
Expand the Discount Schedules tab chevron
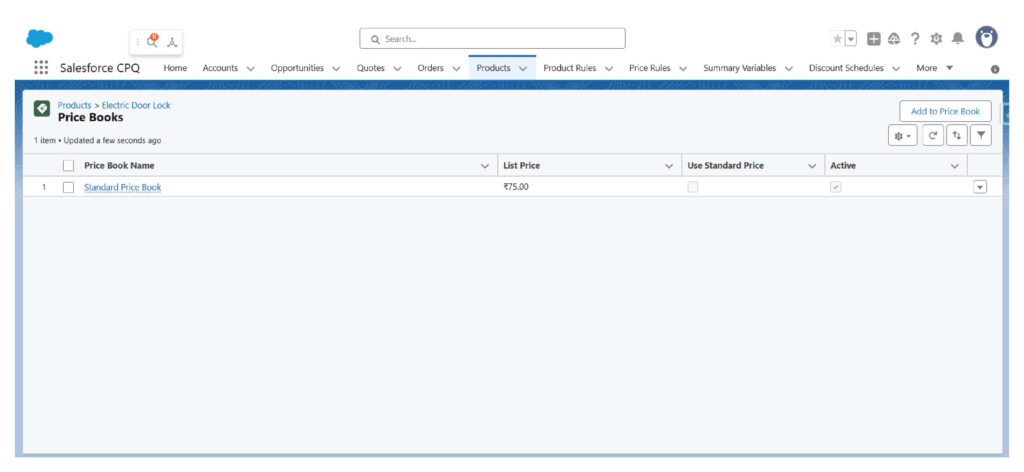(x=896, y=69)
